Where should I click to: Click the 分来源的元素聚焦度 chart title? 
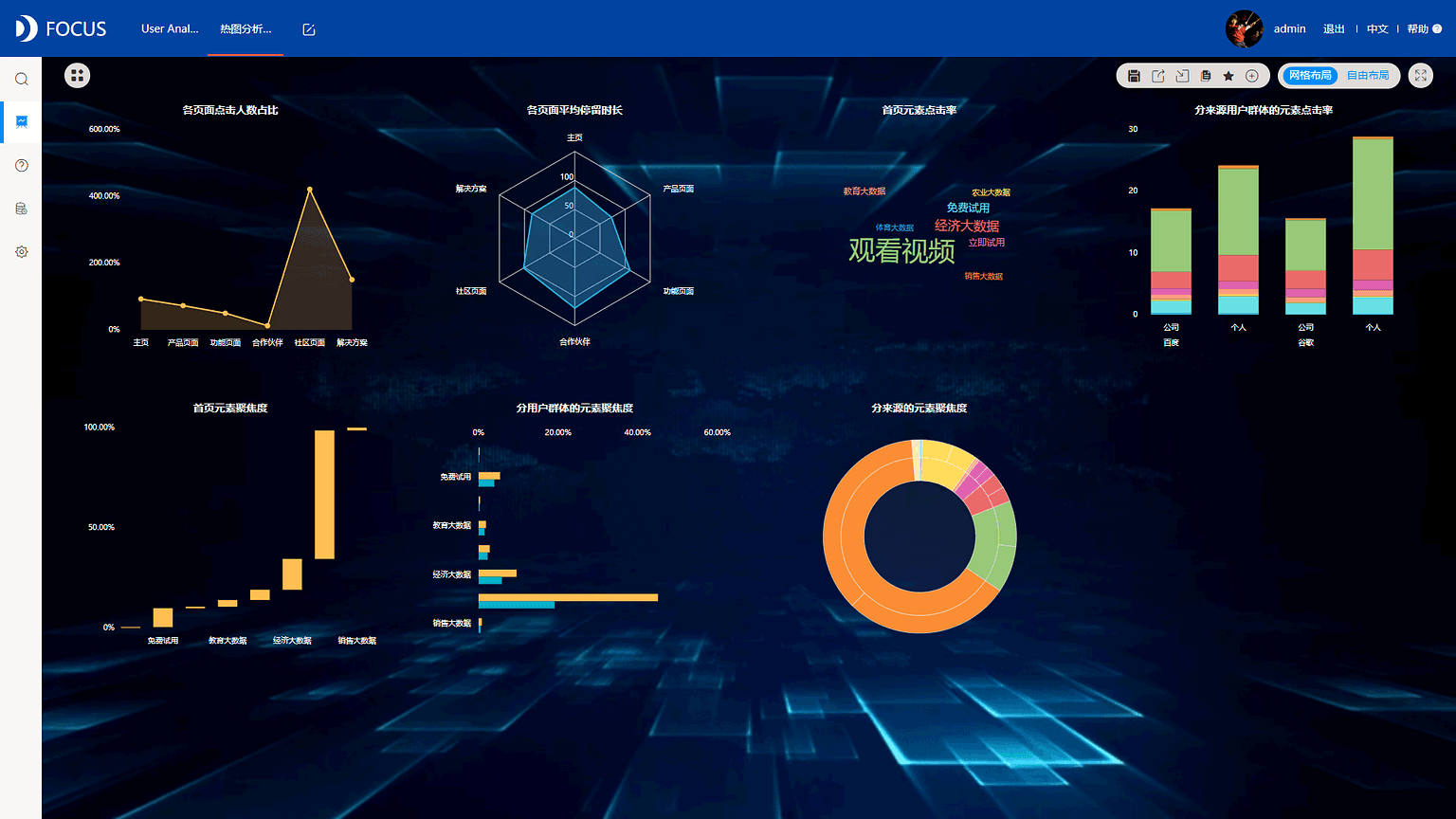[919, 408]
